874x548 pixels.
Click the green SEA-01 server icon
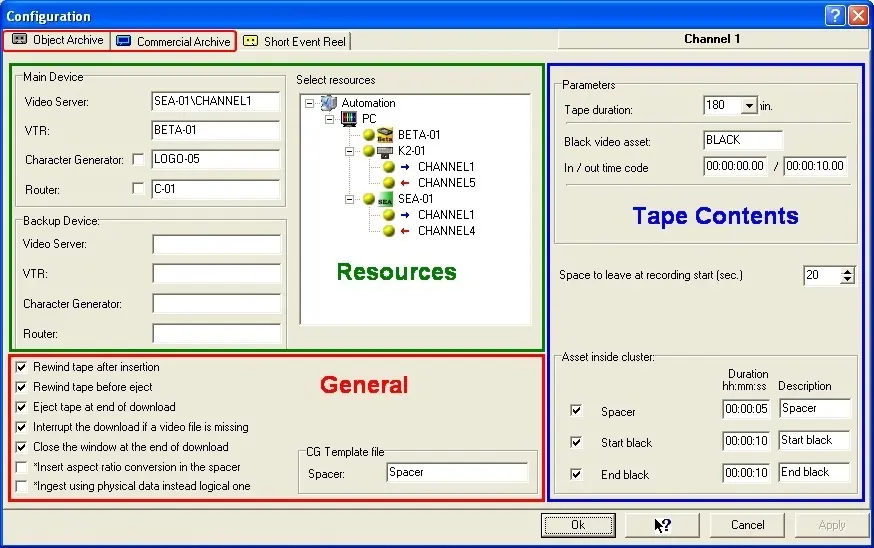385,199
